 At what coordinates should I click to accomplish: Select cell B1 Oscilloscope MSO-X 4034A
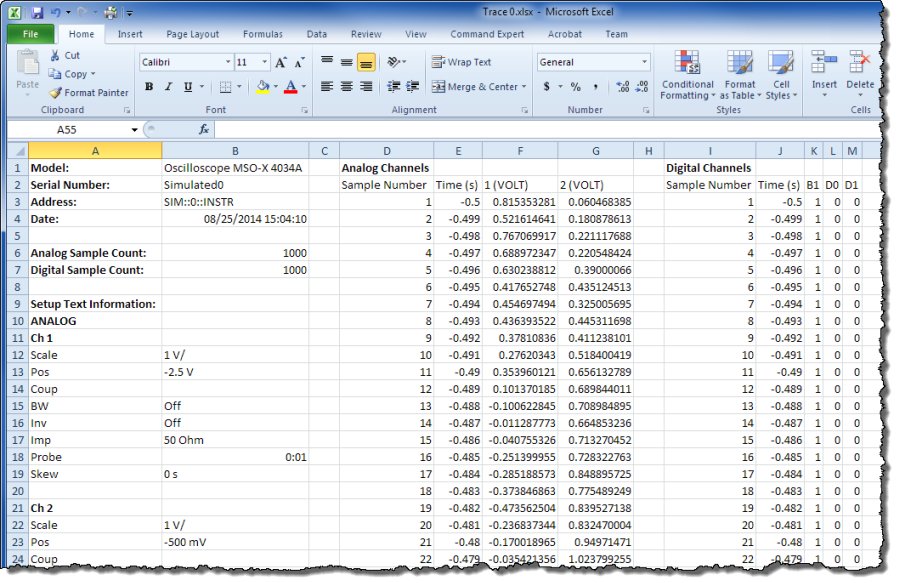[235, 168]
